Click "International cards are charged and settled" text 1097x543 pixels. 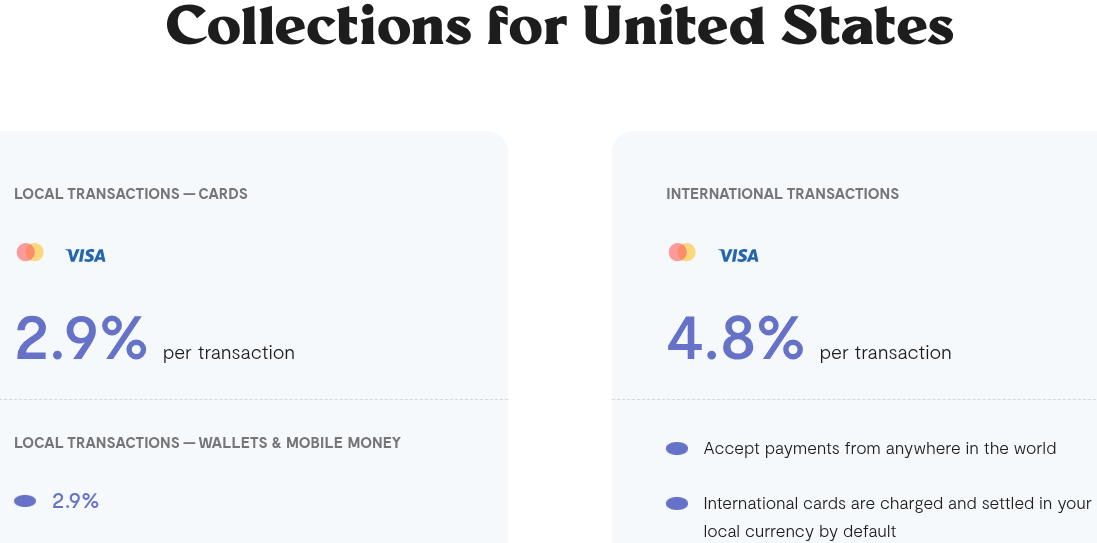point(897,504)
